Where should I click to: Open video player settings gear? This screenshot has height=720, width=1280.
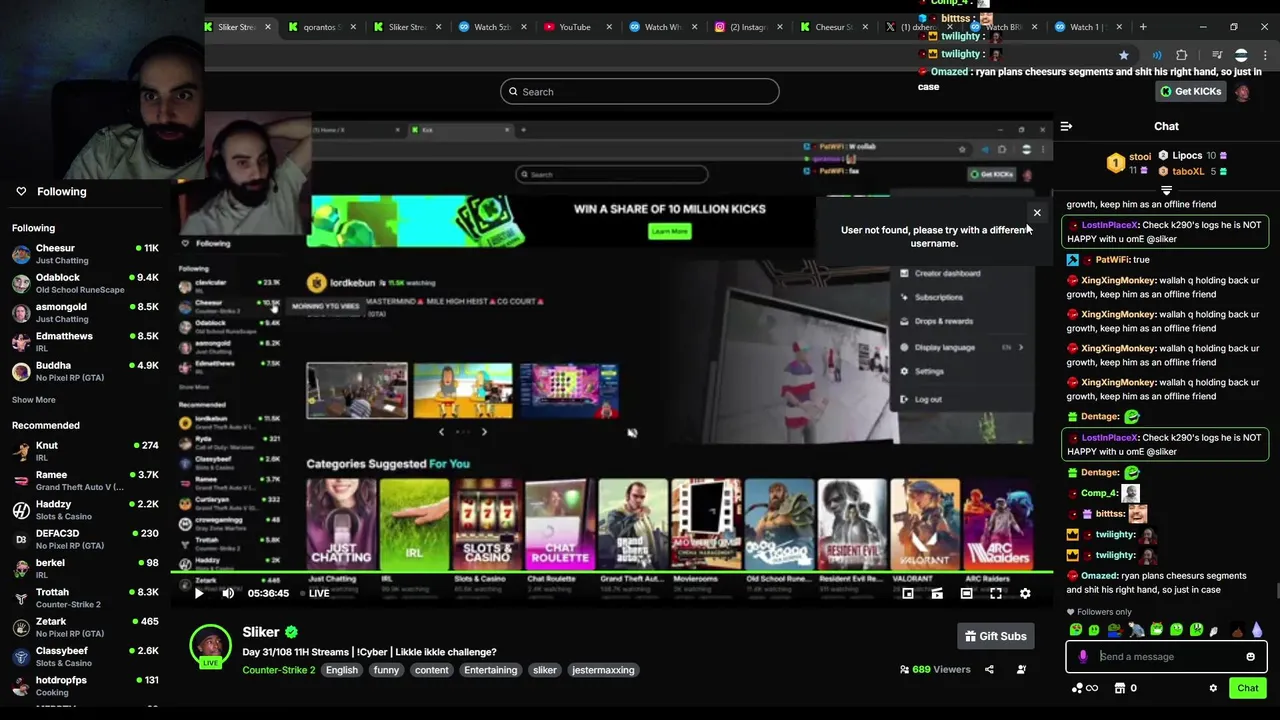point(1025,594)
